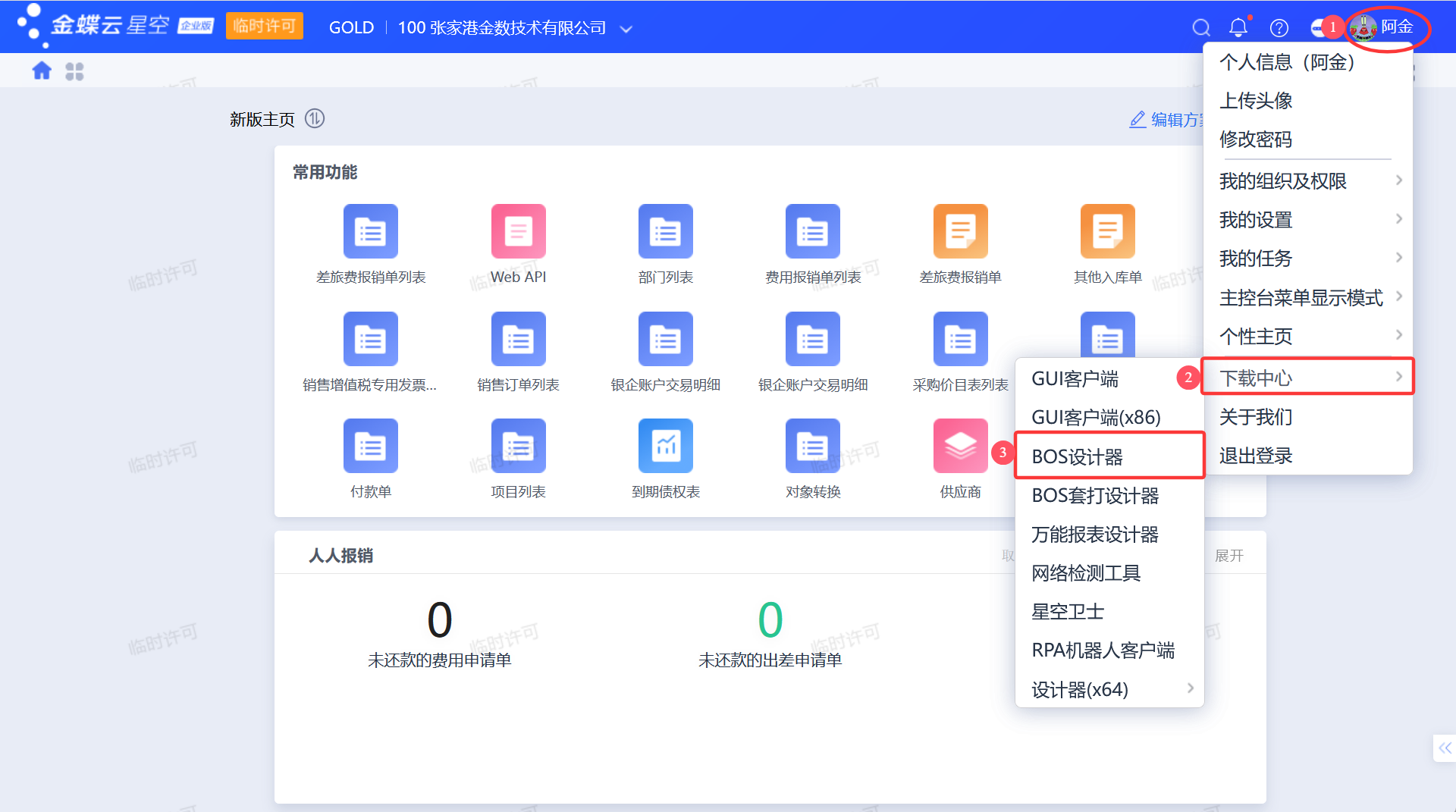Open the Web API shortcut icon
Image resolution: width=1456 pixels, height=812 pixels.
coord(519,231)
